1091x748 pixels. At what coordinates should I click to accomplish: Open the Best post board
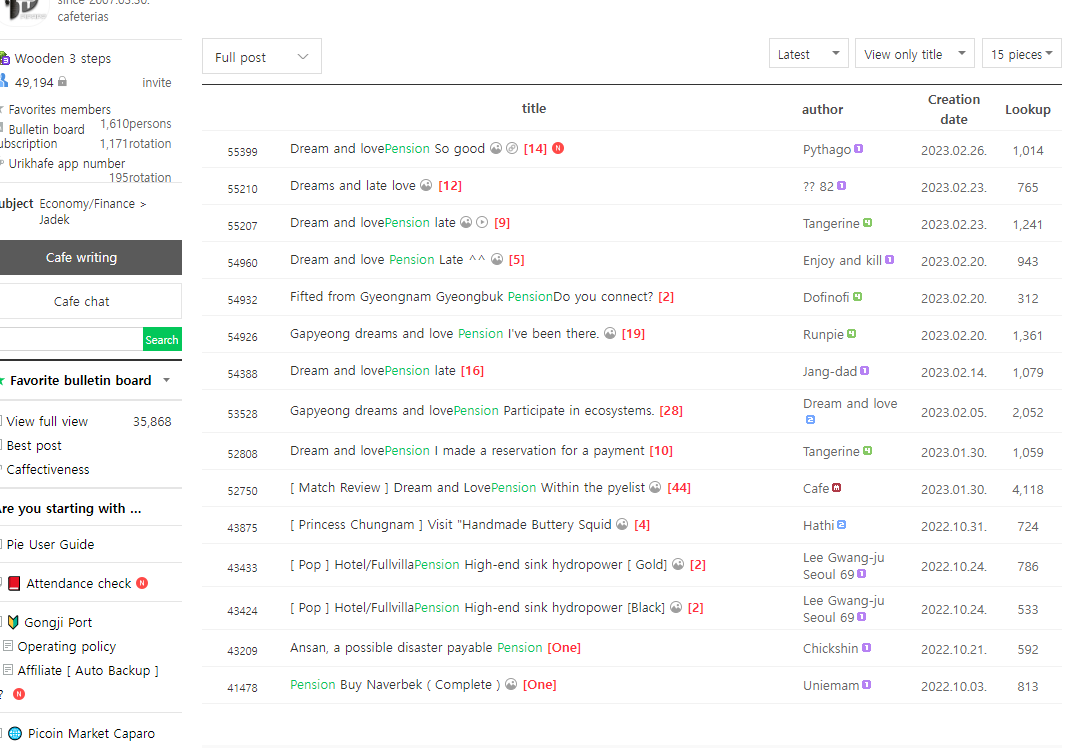tap(34, 445)
